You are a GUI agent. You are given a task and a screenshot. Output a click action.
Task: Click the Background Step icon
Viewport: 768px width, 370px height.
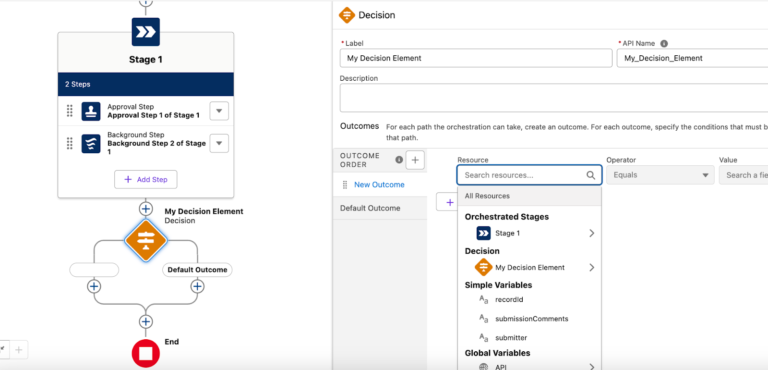click(x=91, y=144)
